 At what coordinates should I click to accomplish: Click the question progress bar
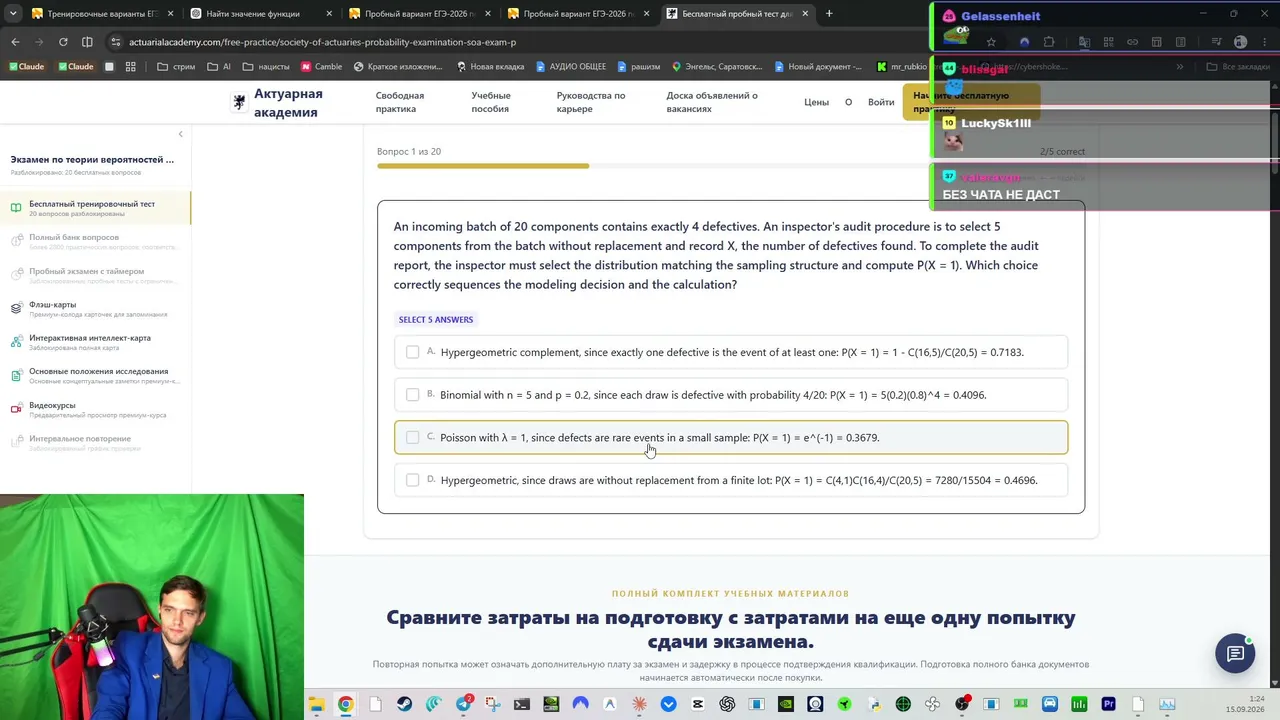pyautogui.click(x=731, y=166)
